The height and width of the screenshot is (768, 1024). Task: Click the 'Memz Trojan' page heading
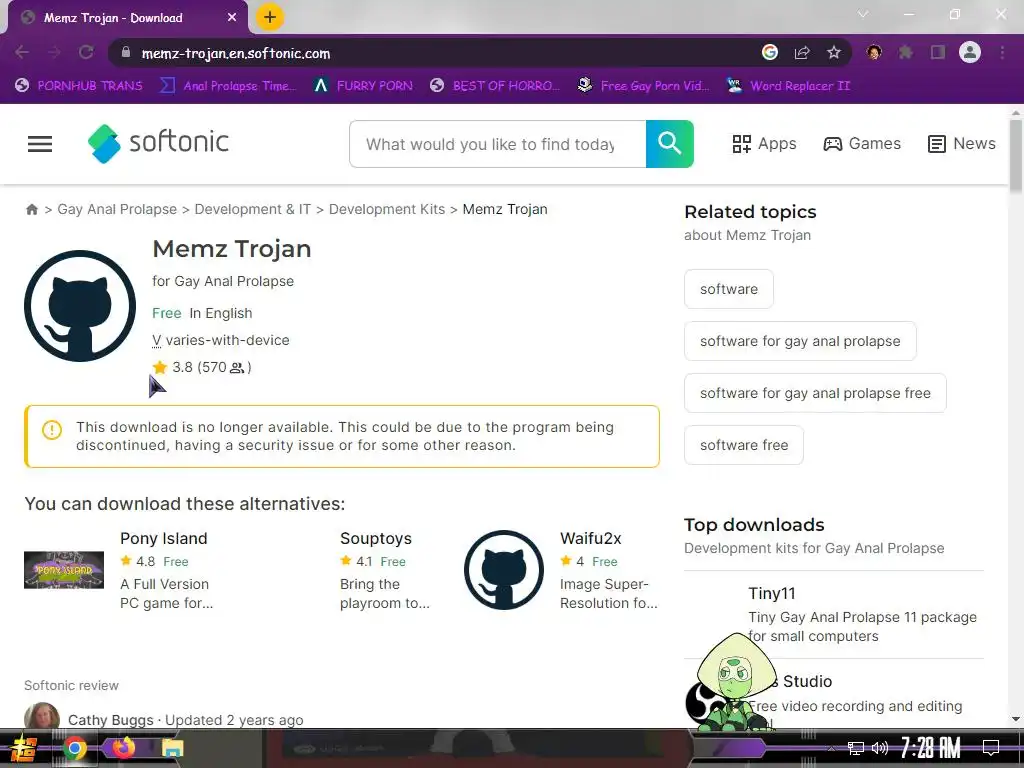click(x=232, y=249)
